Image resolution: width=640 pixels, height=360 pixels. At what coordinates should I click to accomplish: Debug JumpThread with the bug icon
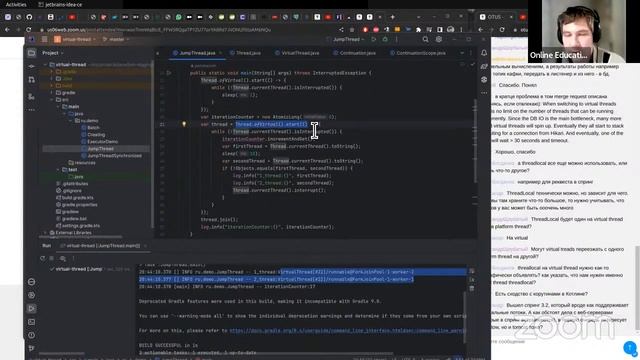385,40
